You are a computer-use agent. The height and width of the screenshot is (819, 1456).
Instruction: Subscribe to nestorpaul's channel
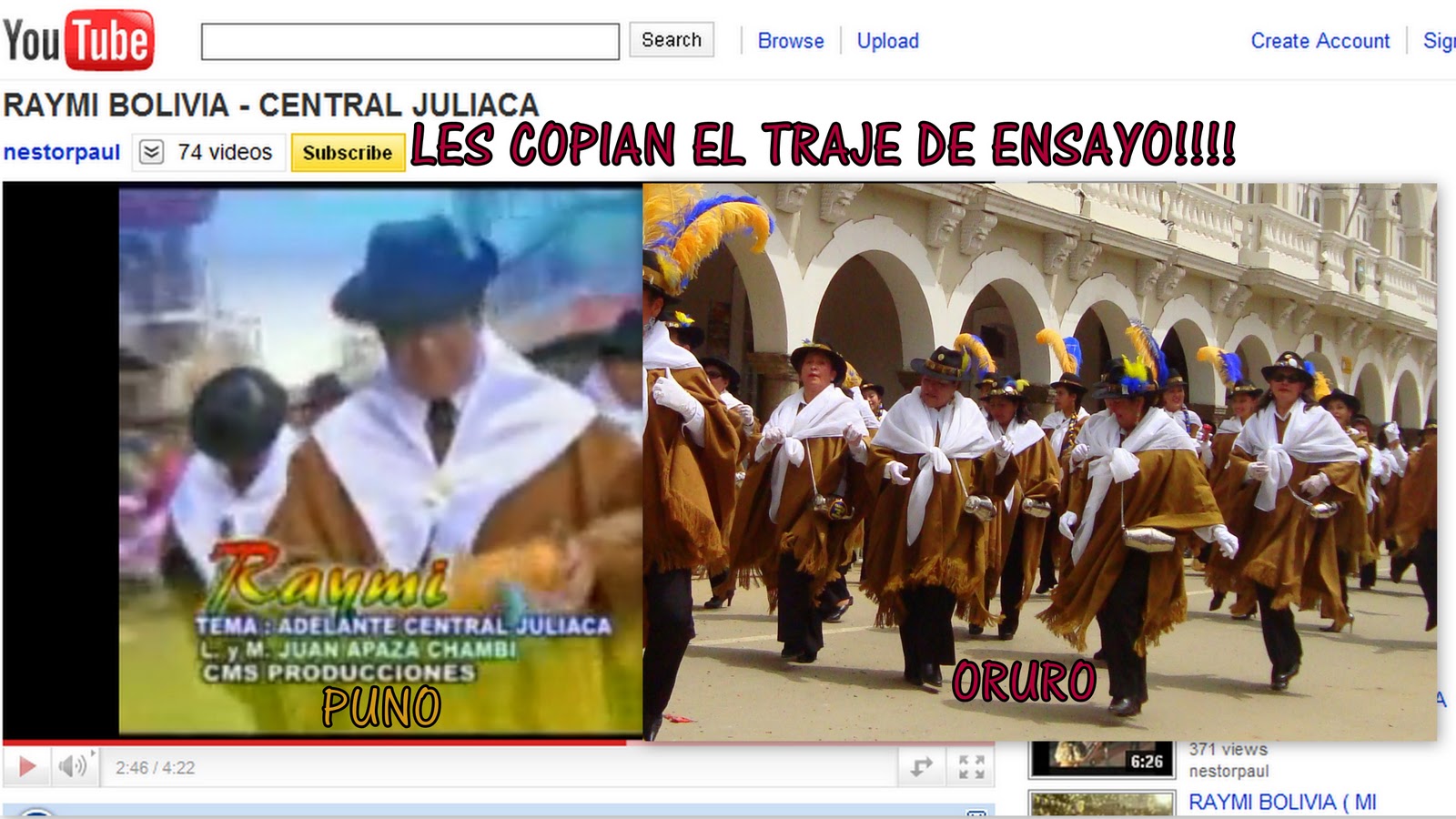(x=347, y=152)
